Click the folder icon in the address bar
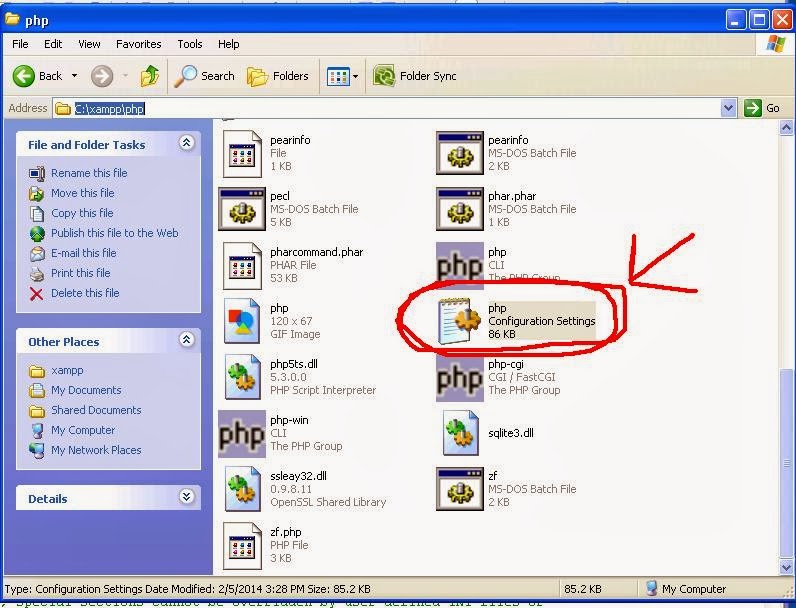The height and width of the screenshot is (608, 796). [63, 109]
